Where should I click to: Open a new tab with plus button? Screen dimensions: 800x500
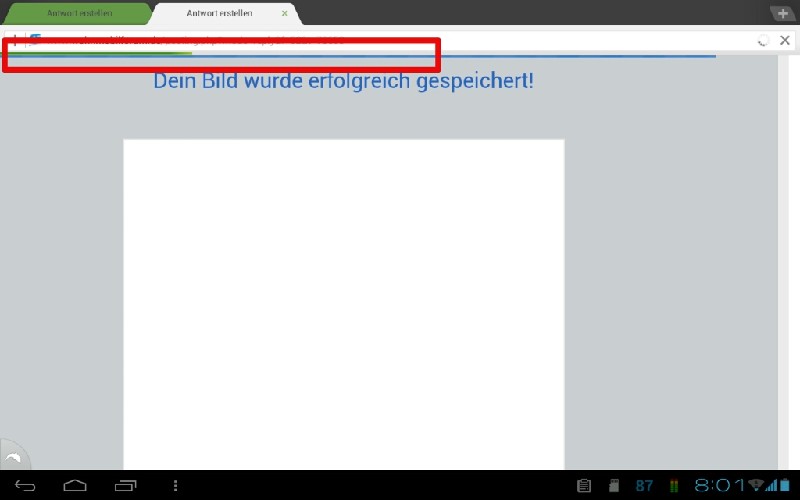(x=782, y=14)
